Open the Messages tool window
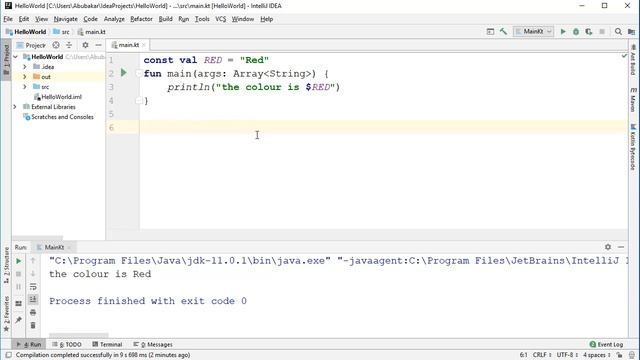The image size is (640, 360). [x=153, y=344]
